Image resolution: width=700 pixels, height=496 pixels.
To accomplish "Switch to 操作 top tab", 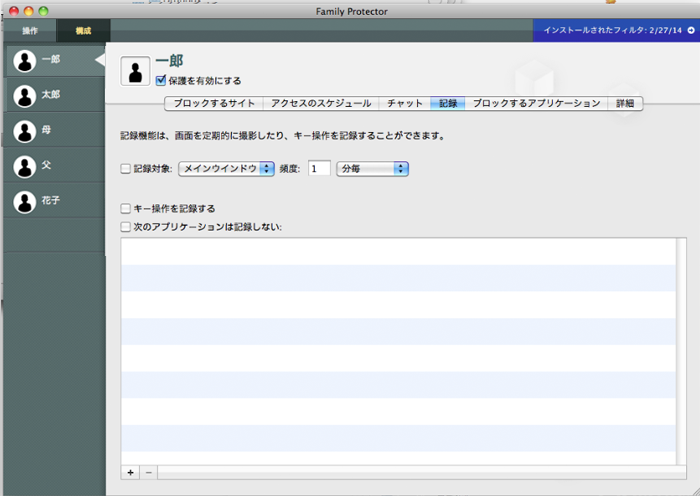I will tap(30, 30).
